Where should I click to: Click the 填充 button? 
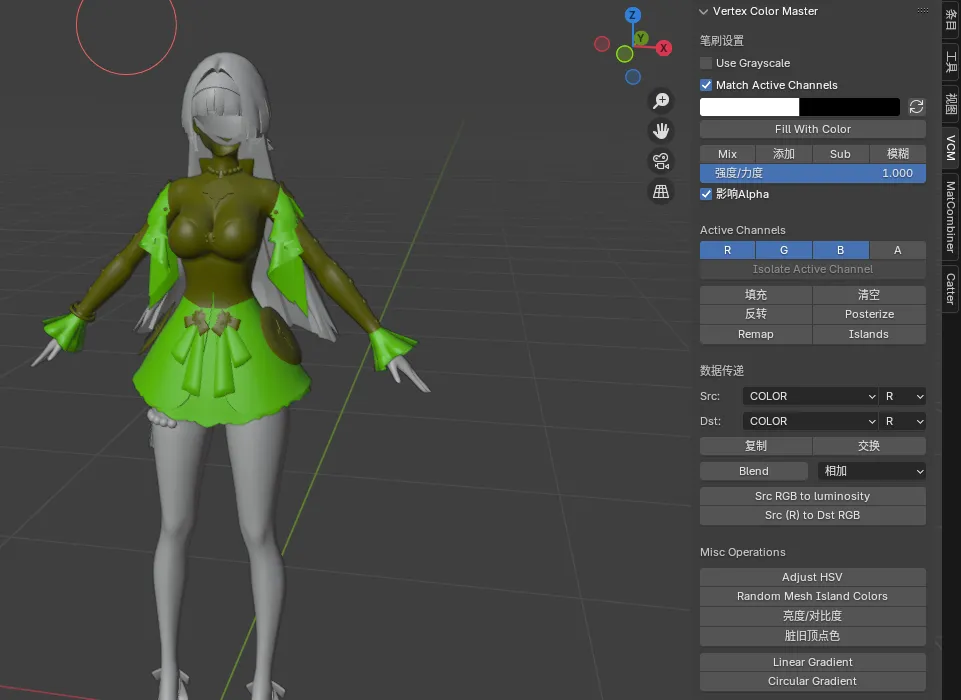[x=756, y=295]
